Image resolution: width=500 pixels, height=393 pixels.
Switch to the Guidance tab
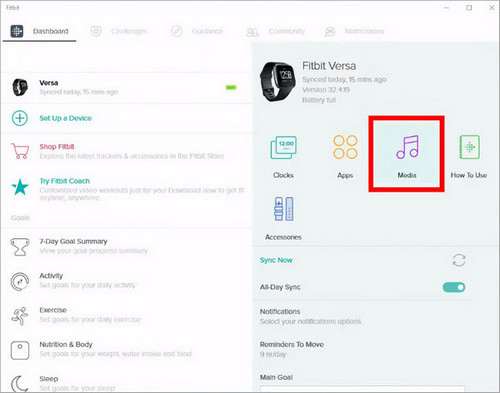pos(197,31)
